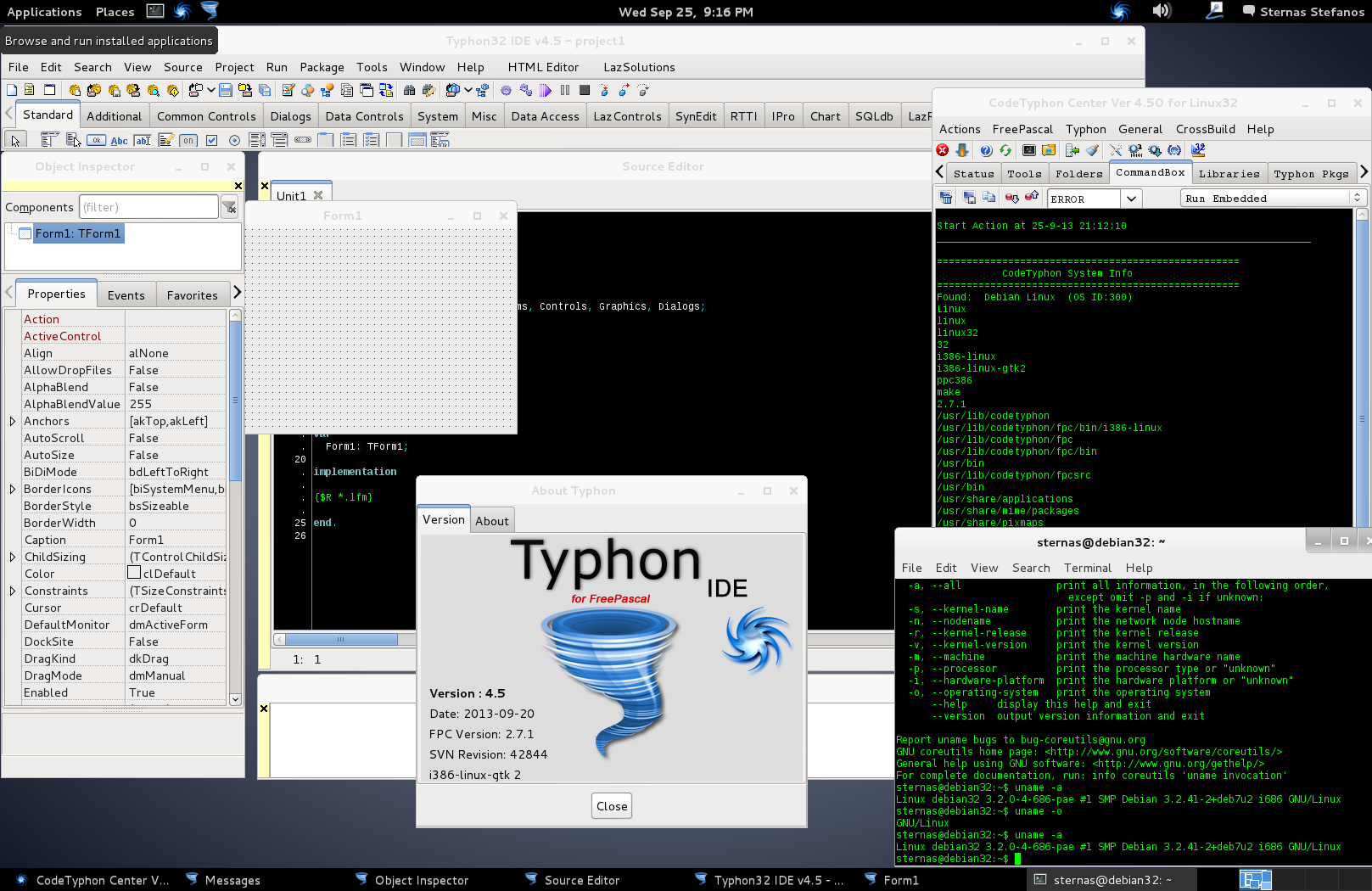Select the TToggleBox 'on' component
The image size is (1372, 891).
(189, 140)
